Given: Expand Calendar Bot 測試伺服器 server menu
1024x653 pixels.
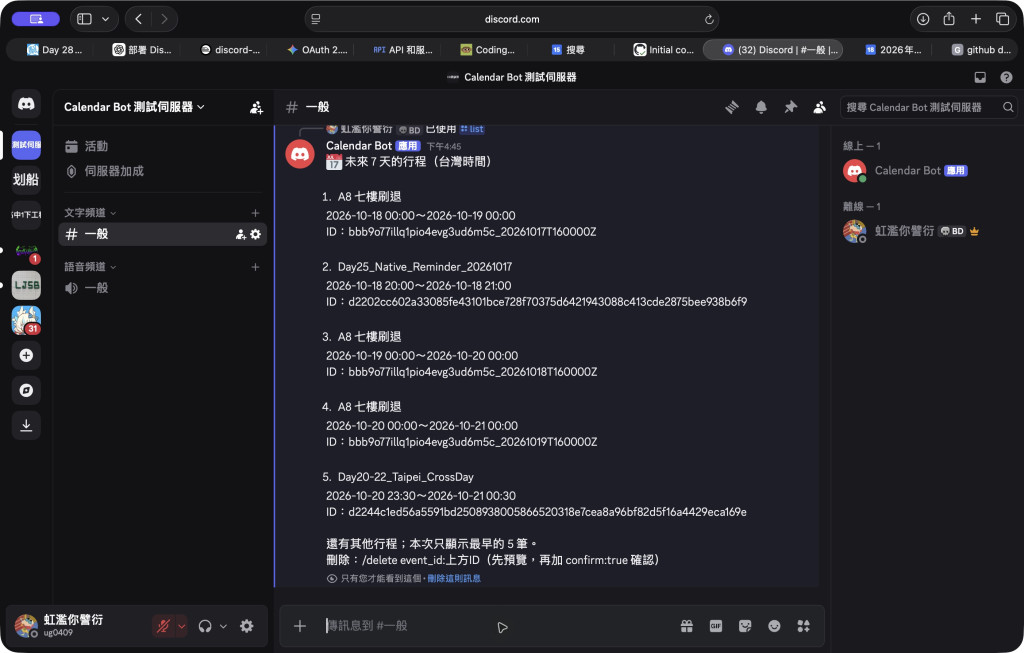Looking at the screenshot, I should (x=135, y=107).
